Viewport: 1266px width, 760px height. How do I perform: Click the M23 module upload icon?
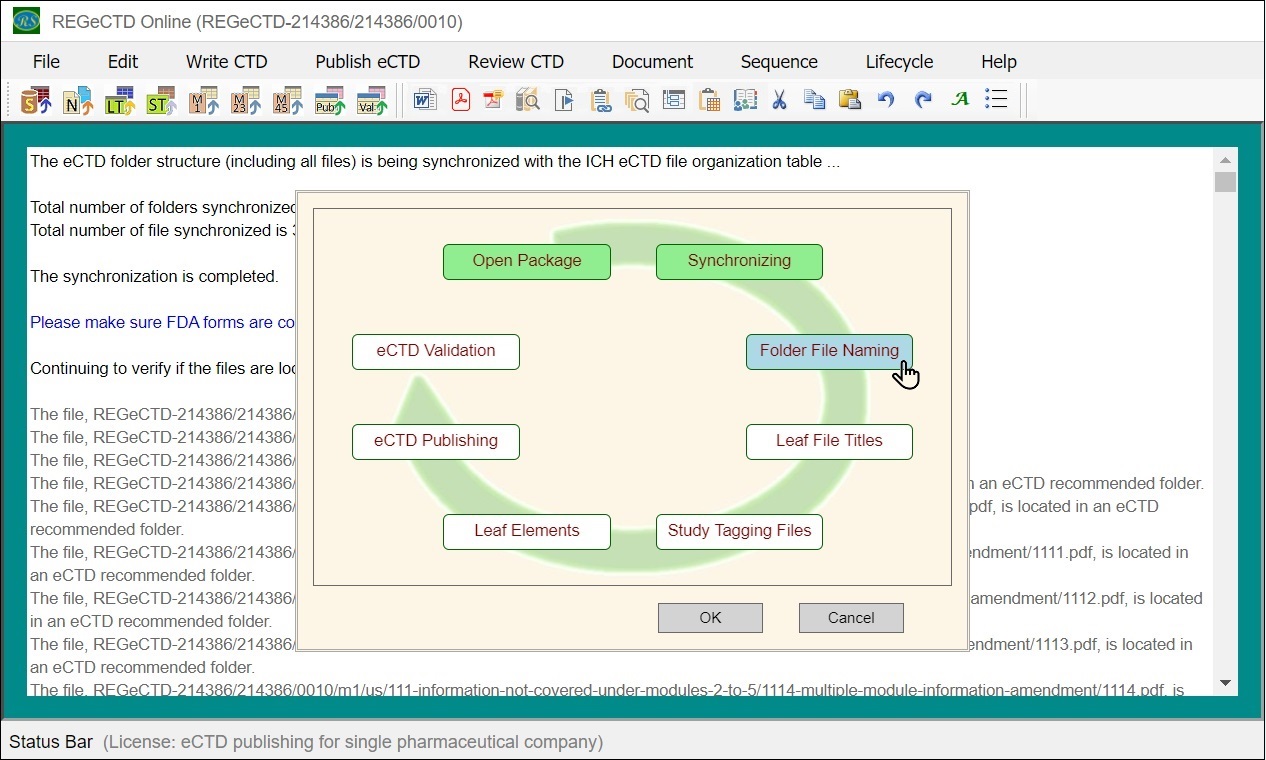click(x=246, y=101)
